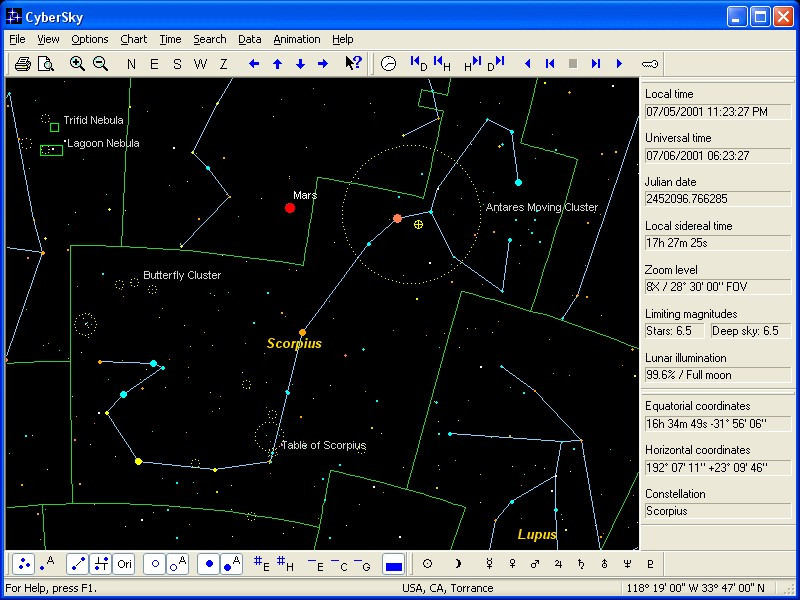Click the Local time value field
This screenshot has height=600, width=800.
click(718, 112)
